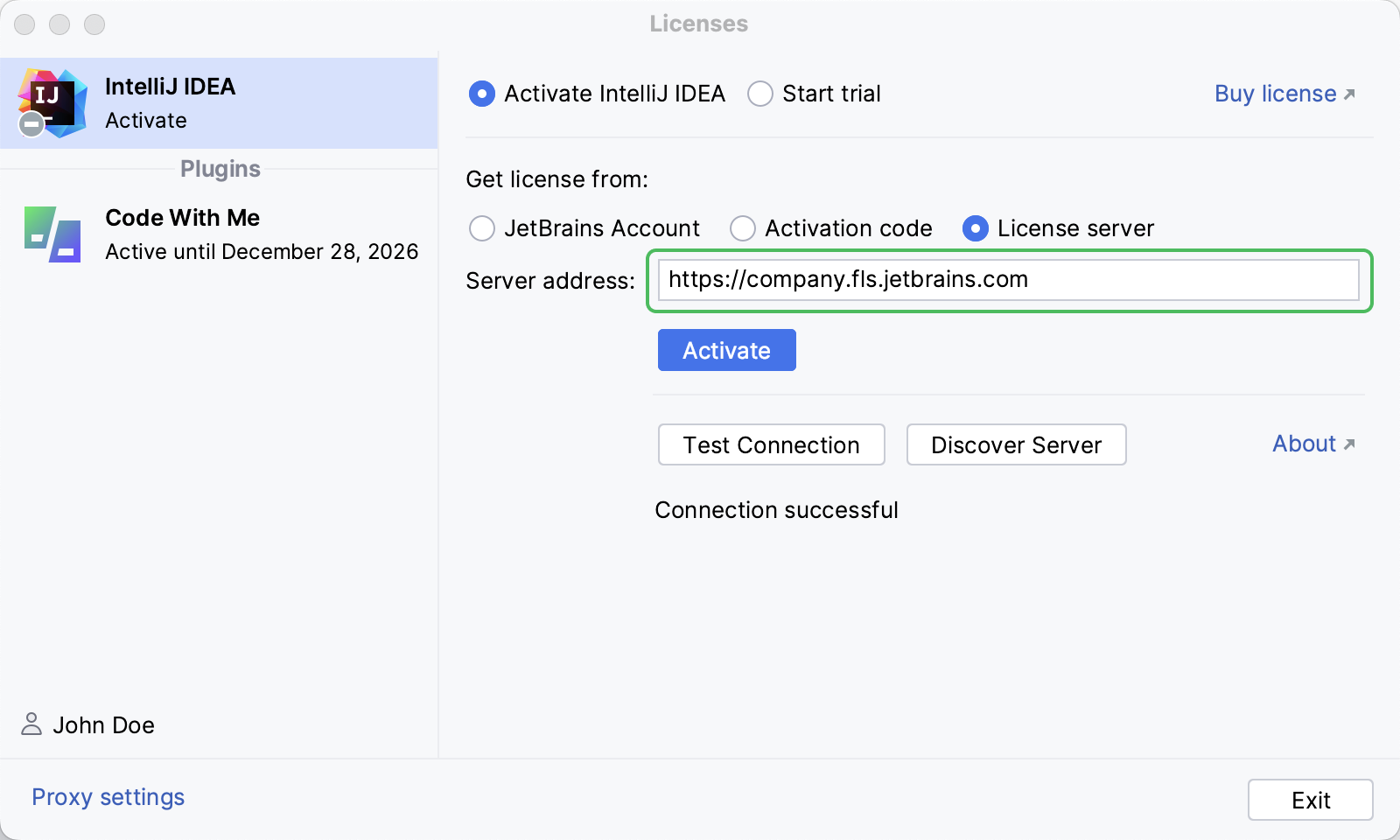Viewport: 1400px width, 840px height.
Task: Exit the Licenses dialog
Action: 1310,799
